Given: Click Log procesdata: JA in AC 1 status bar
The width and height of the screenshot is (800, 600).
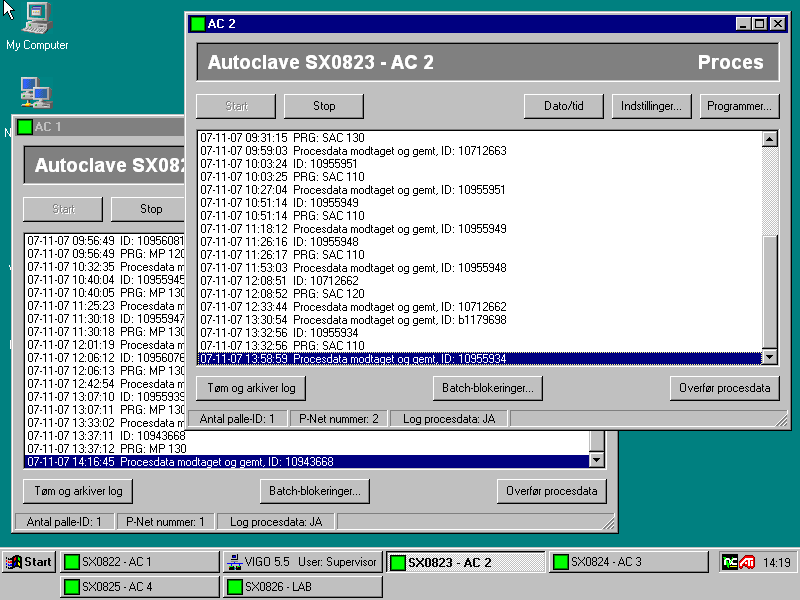Looking at the screenshot, I should 276,522.
